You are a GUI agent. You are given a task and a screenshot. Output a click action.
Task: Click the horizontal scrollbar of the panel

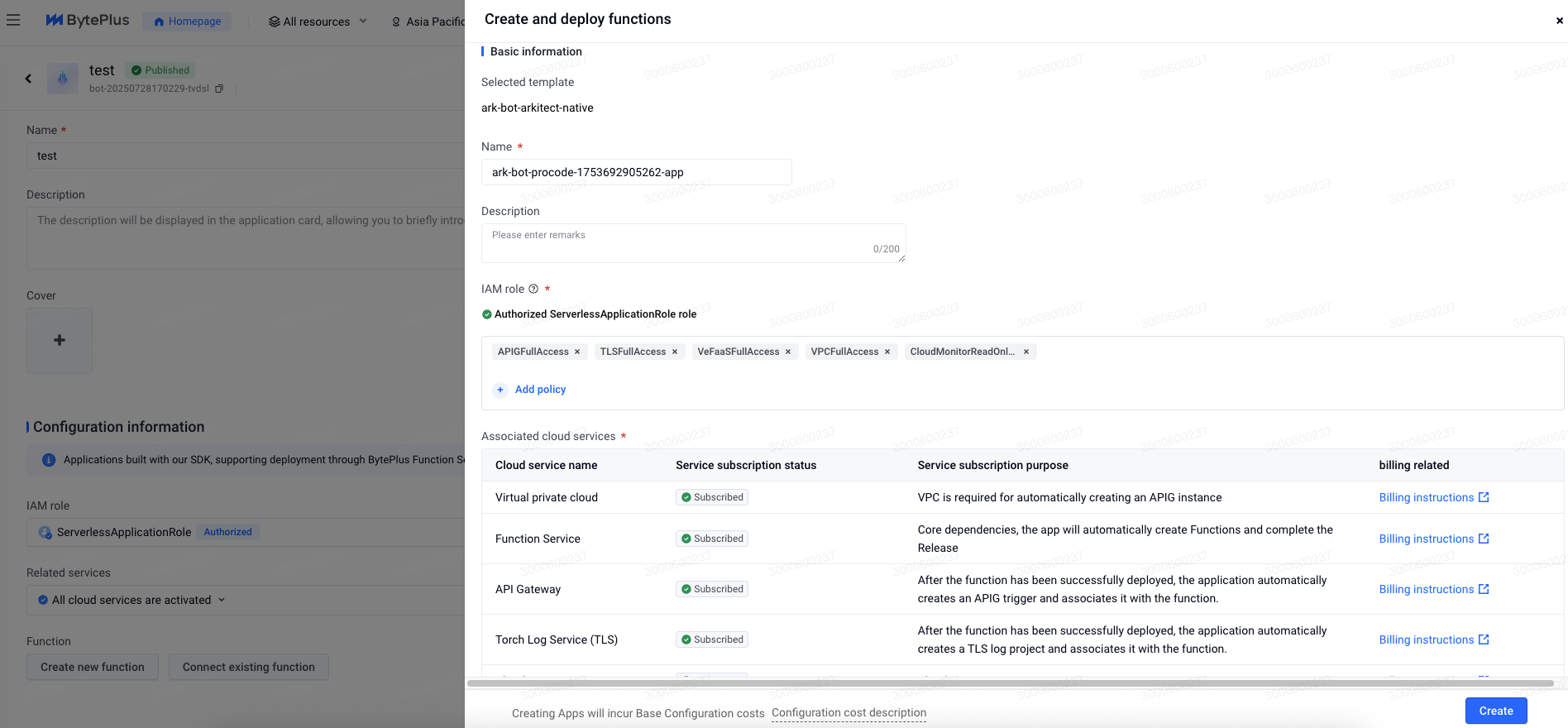[x=1010, y=683]
